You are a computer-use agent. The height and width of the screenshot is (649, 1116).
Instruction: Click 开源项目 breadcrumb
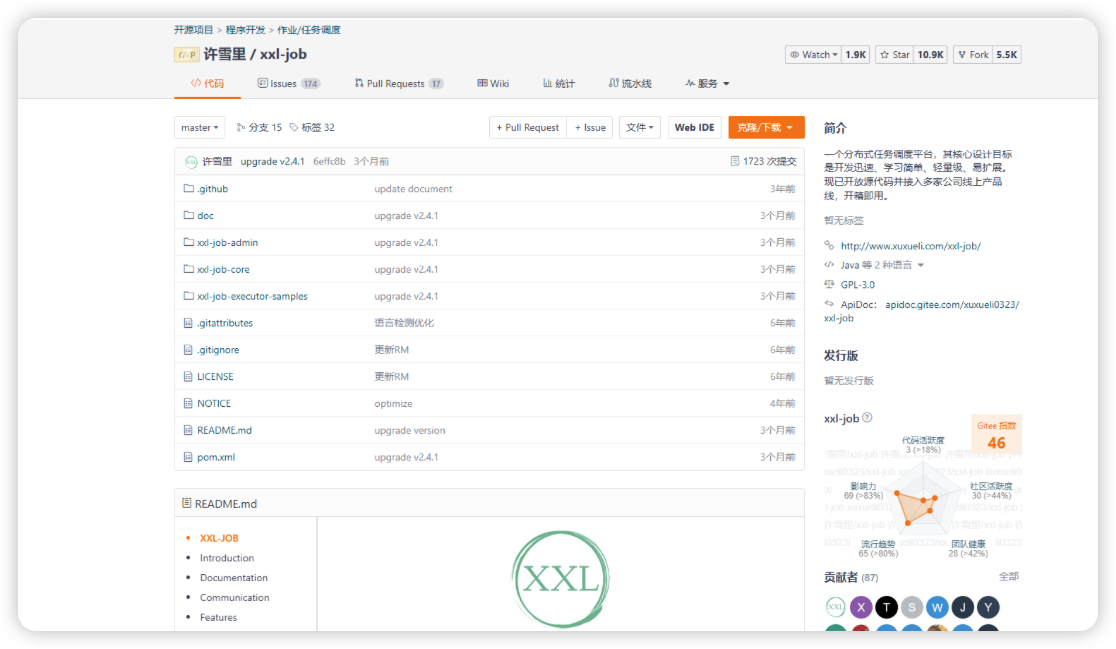pos(194,30)
